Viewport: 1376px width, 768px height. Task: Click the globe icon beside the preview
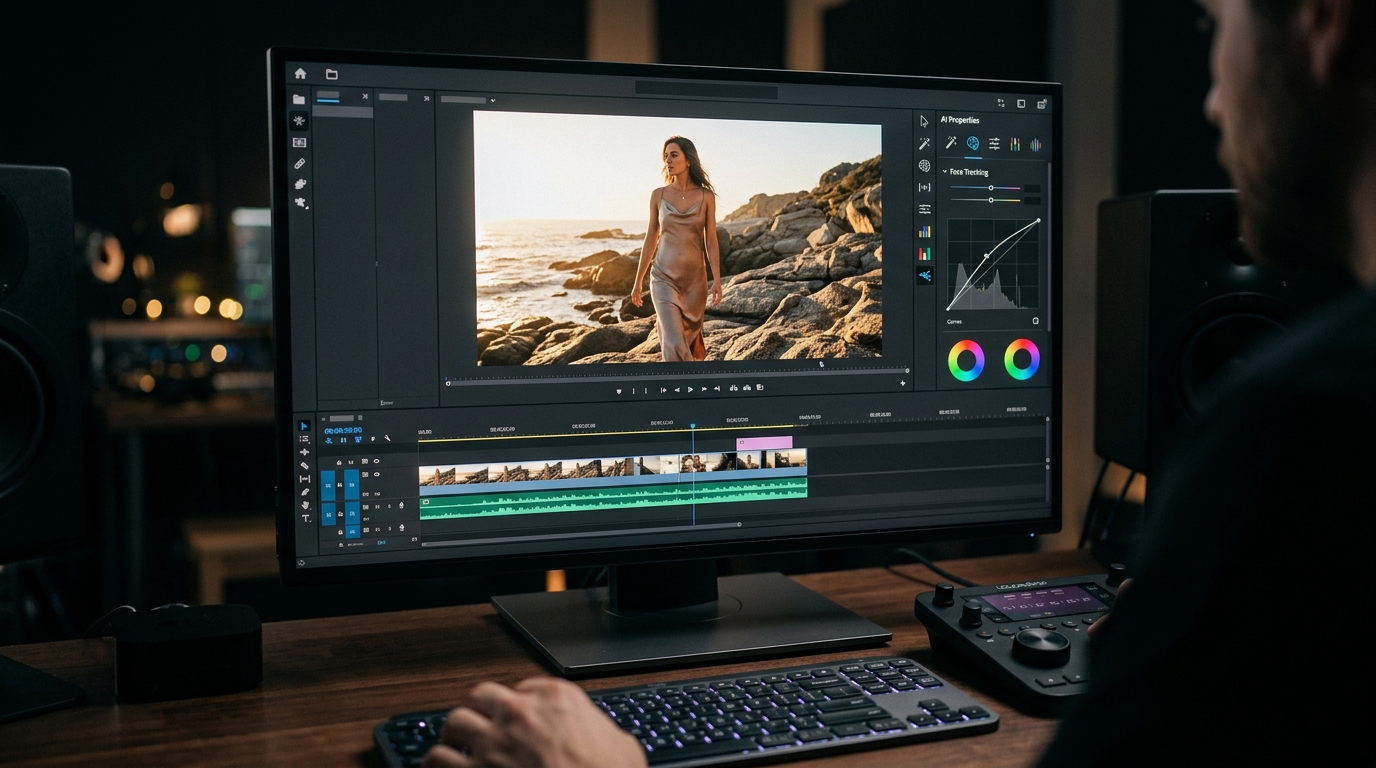click(x=924, y=166)
